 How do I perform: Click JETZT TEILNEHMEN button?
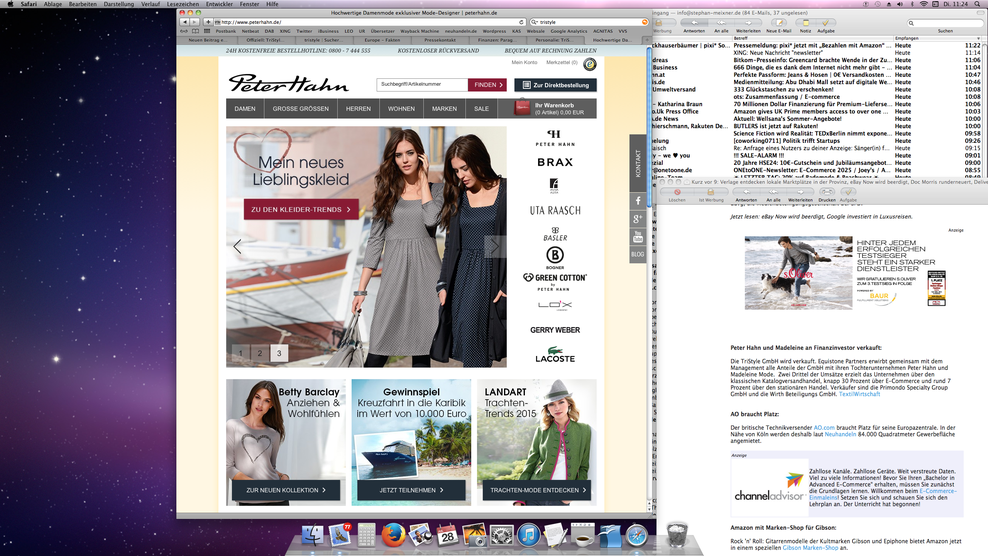(x=411, y=490)
